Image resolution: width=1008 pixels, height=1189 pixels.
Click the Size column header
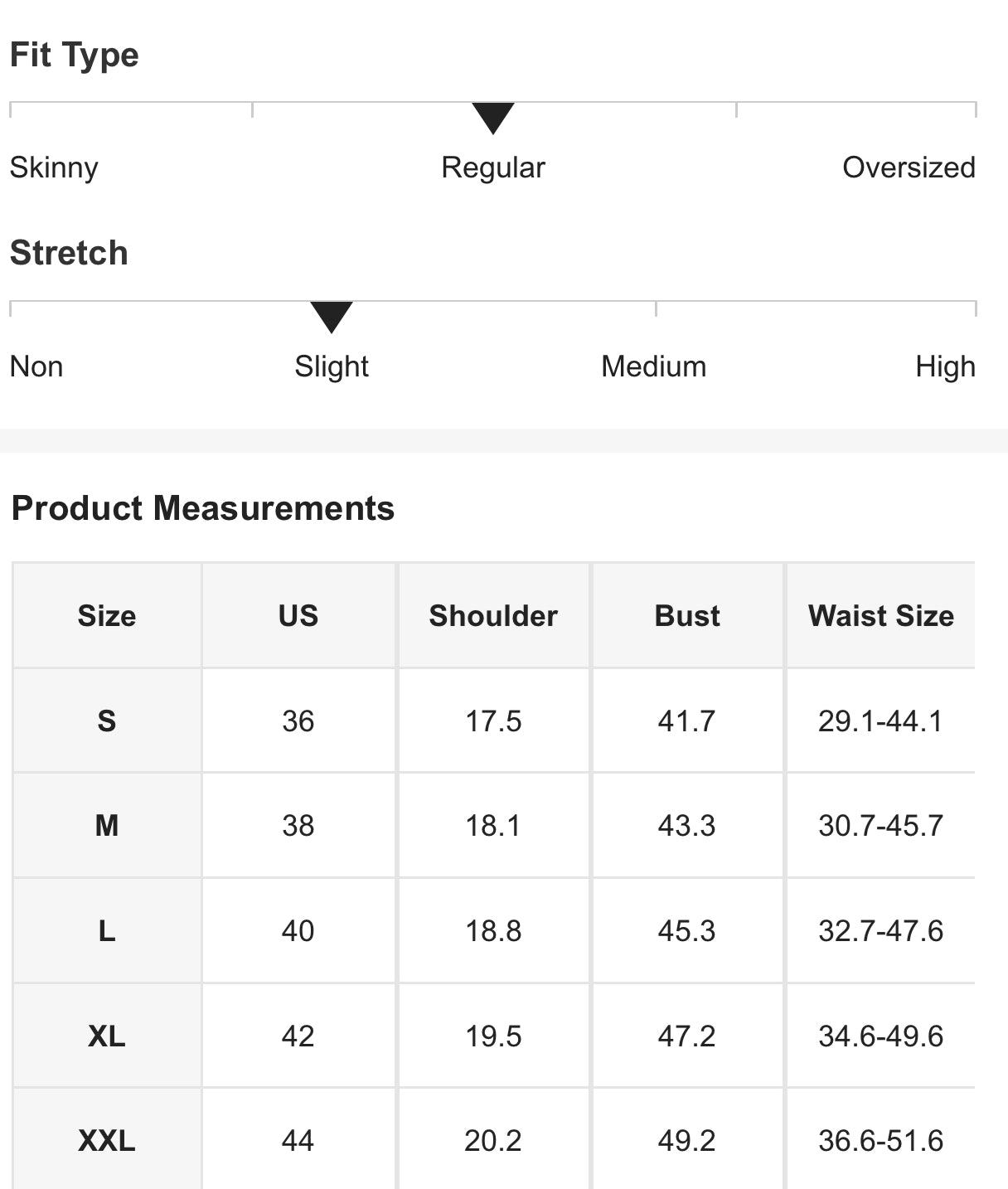coord(107,616)
